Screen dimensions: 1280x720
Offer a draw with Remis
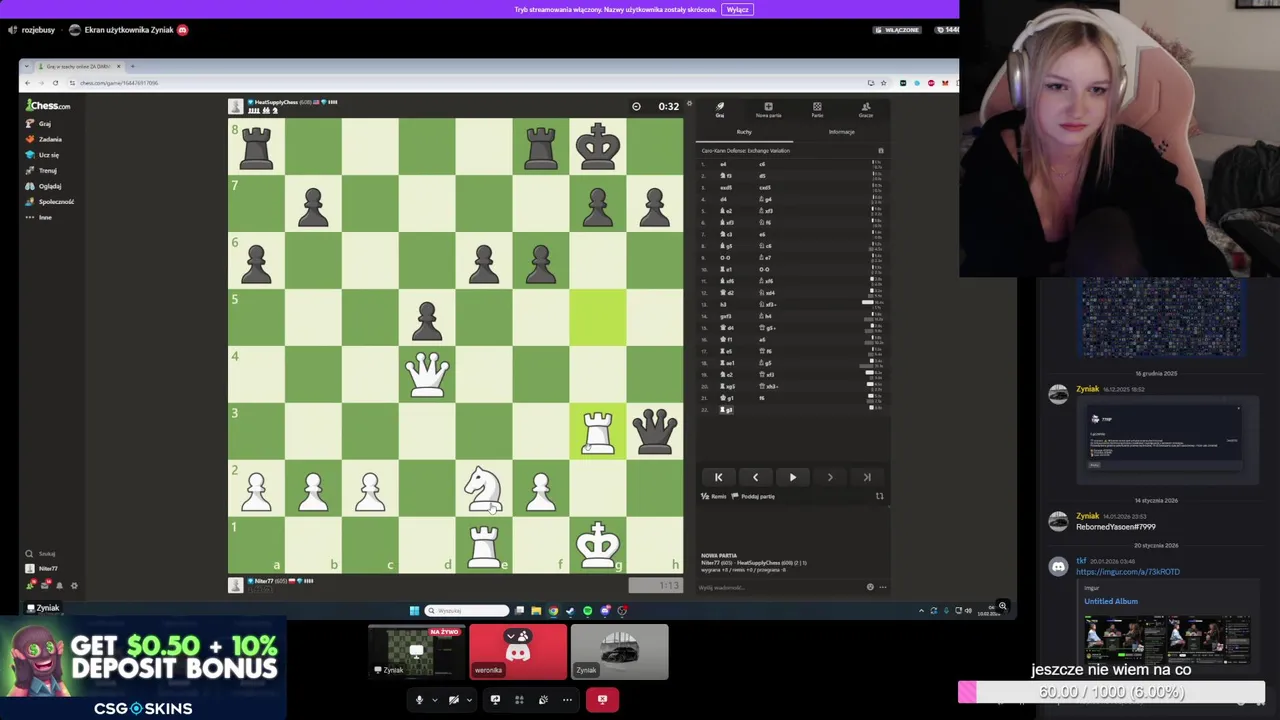coord(713,496)
